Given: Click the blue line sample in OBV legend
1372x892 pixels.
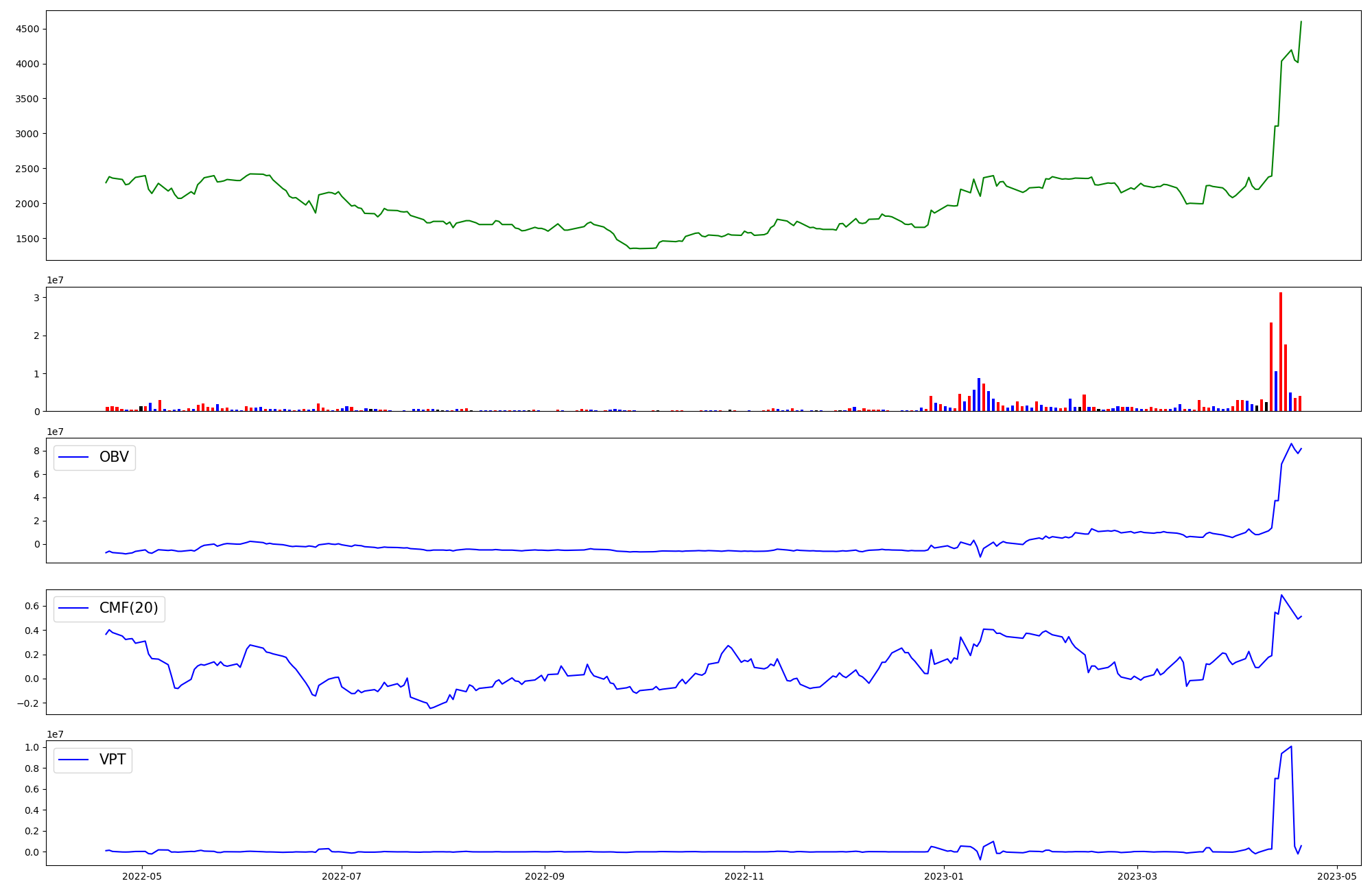Looking at the screenshot, I should 74,457.
